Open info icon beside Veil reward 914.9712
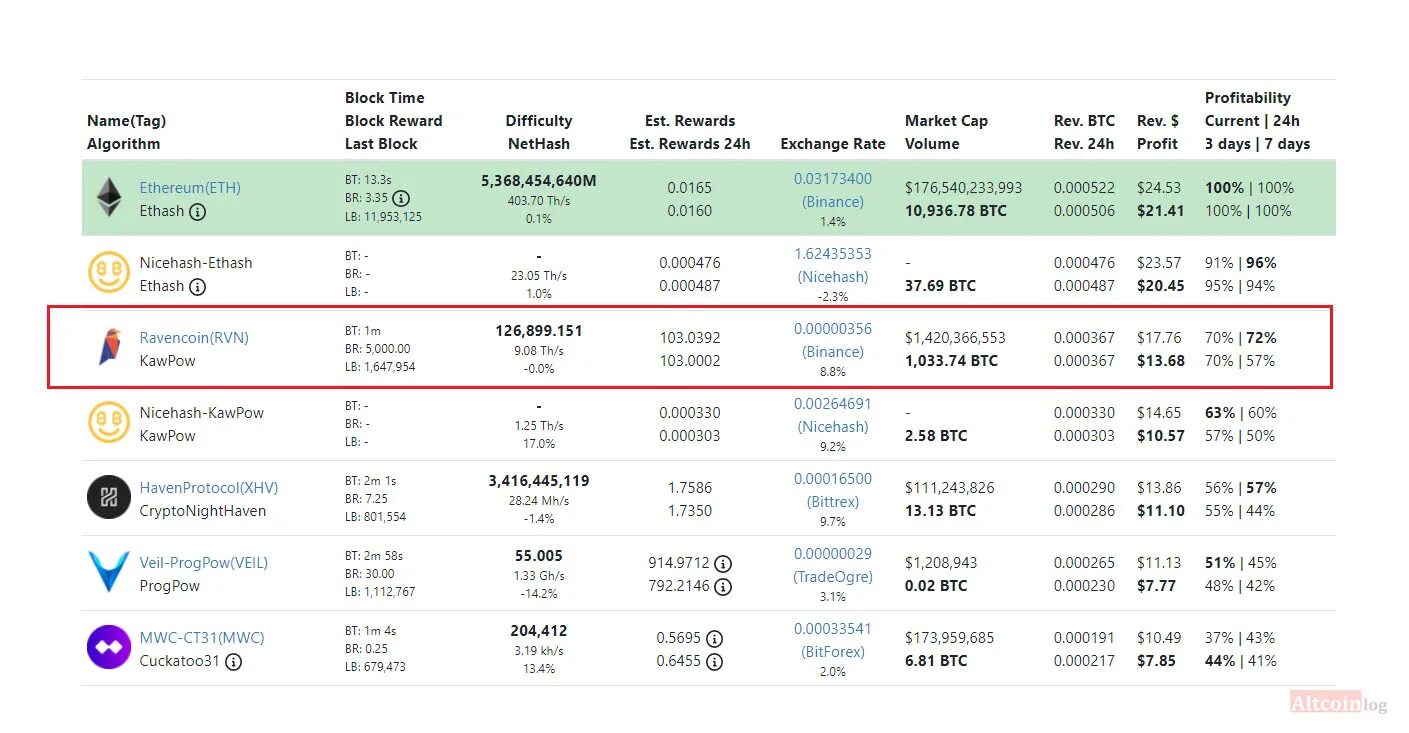The width and height of the screenshot is (1409, 733). tap(723, 564)
